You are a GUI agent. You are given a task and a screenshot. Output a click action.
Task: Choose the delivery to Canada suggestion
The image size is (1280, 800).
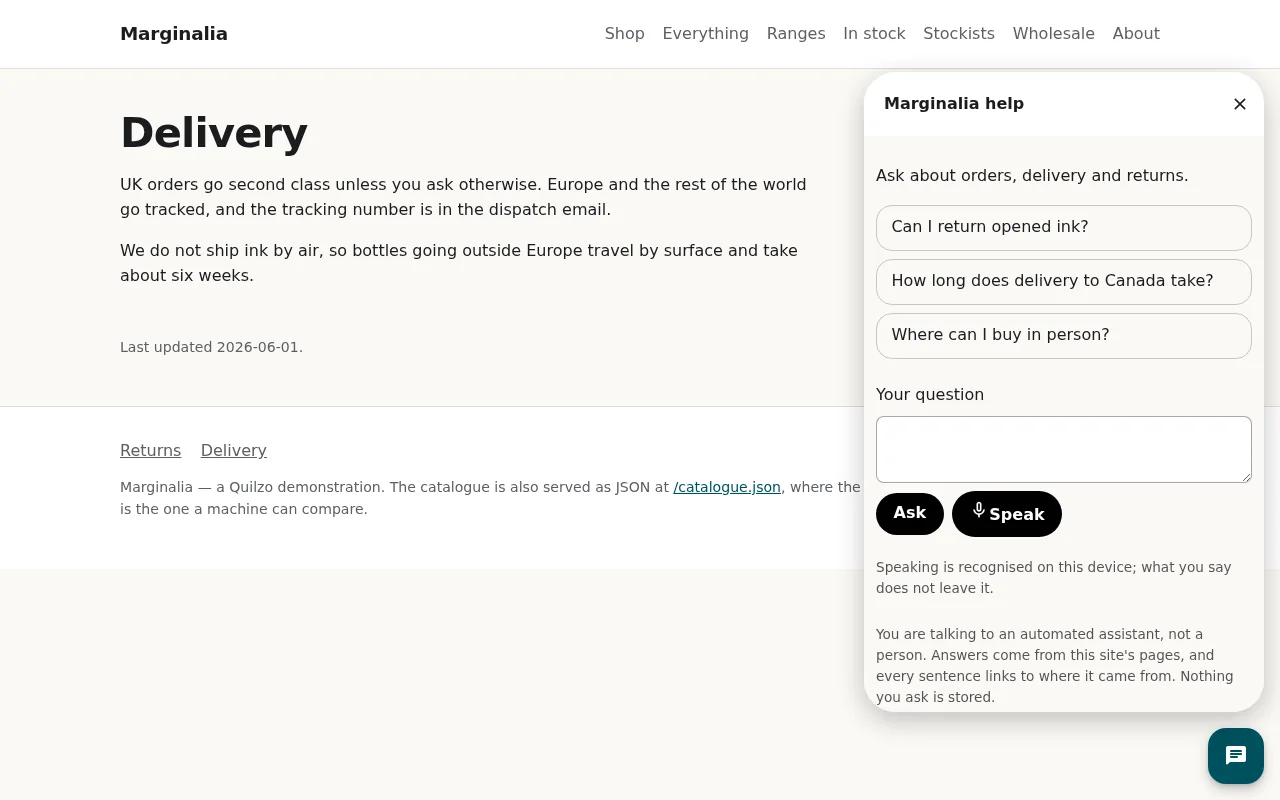click(1064, 282)
